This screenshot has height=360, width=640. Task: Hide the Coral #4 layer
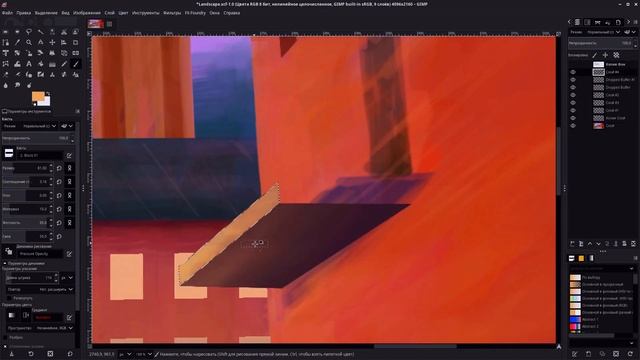click(573, 72)
